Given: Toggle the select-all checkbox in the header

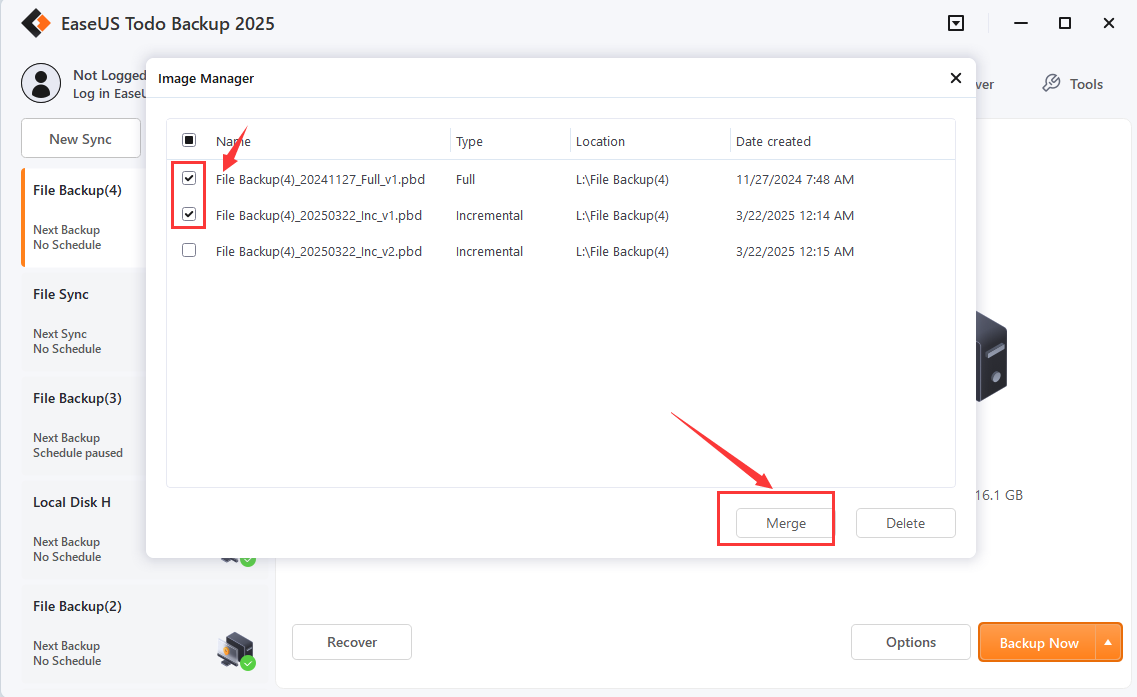Looking at the screenshot, I should pyautogui.click(x=189, y=140).
